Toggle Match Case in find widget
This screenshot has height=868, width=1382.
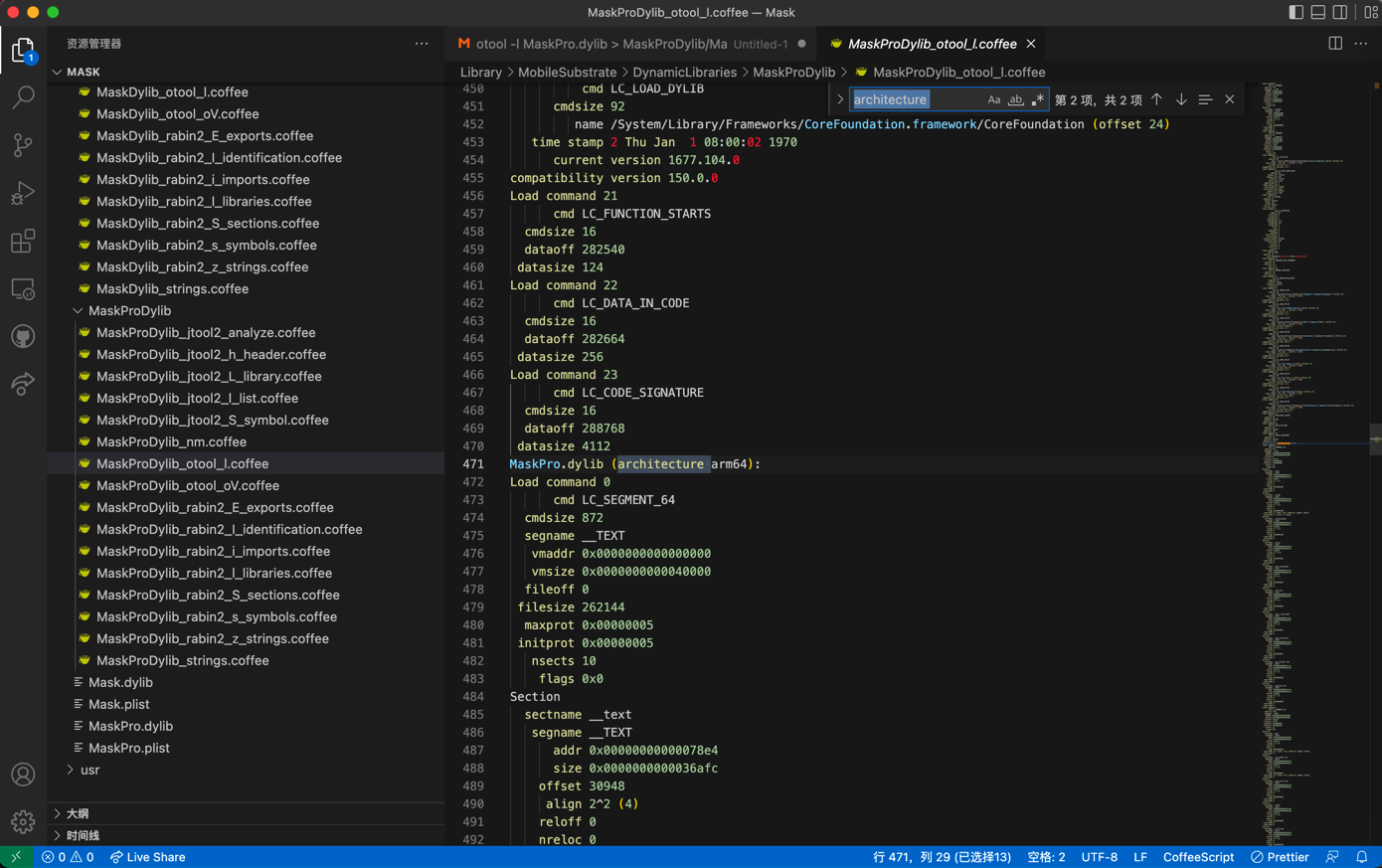[x=994, y=99]
